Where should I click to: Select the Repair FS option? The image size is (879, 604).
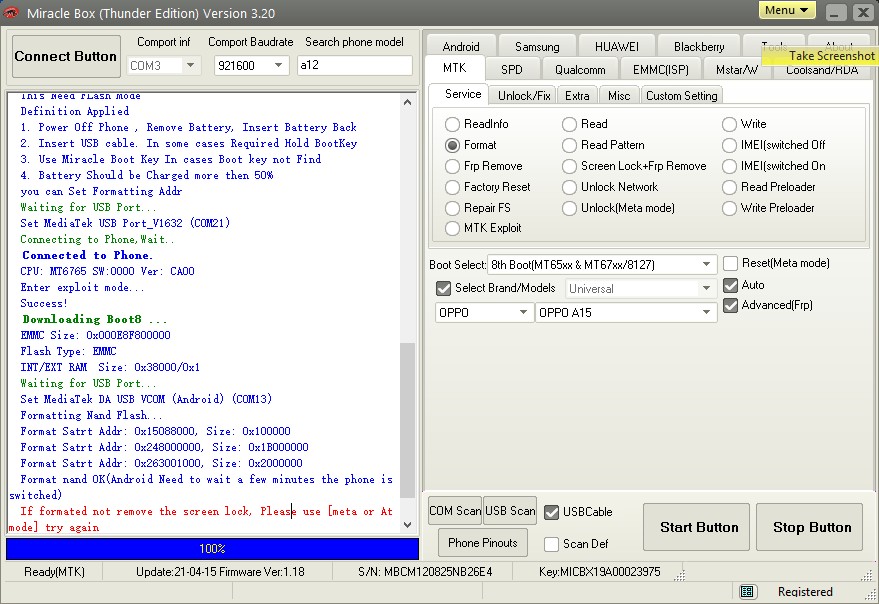point(478,208)
